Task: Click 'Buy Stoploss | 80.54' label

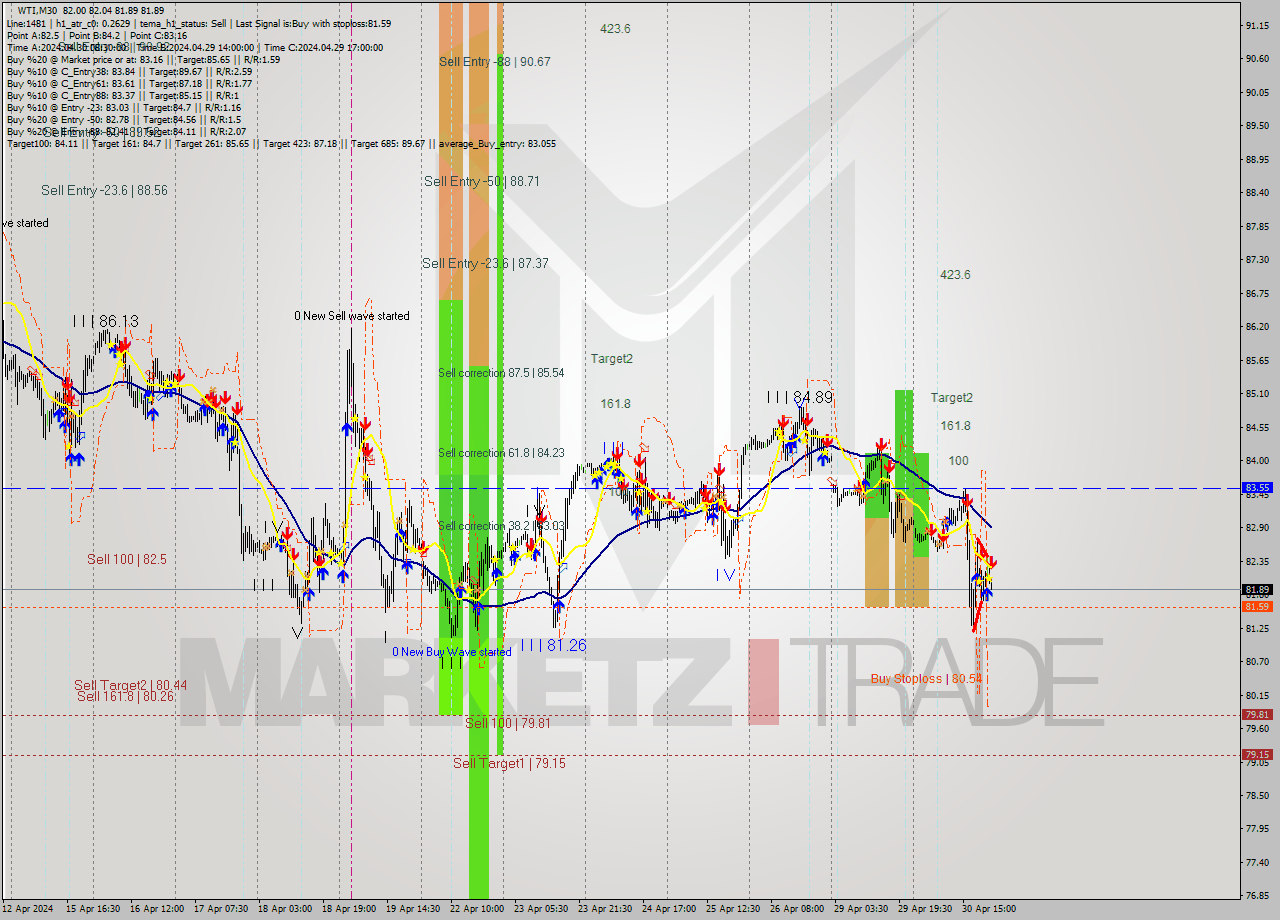Action: [x=926, y=678]
